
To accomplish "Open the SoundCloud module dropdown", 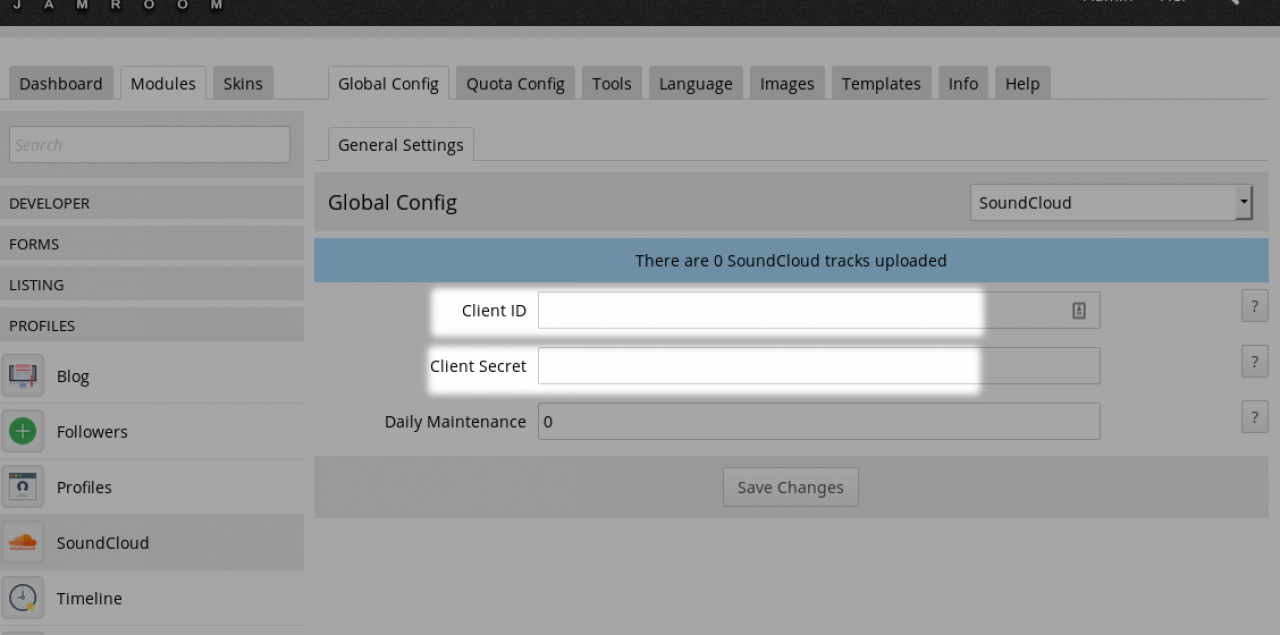I will coord(1110,202).
